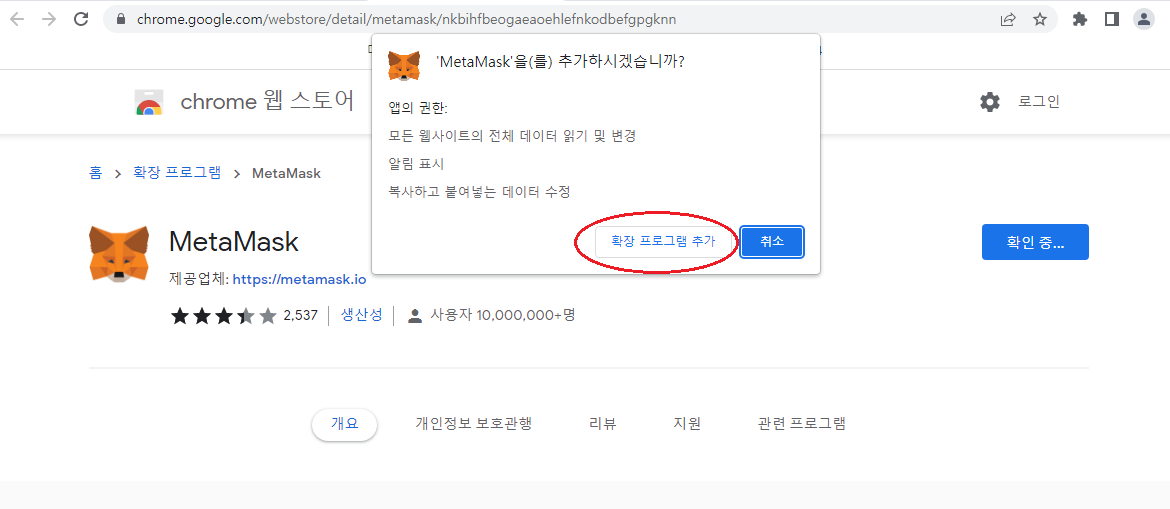Click the 확장 프로그램 추가 button

(663, 241)
